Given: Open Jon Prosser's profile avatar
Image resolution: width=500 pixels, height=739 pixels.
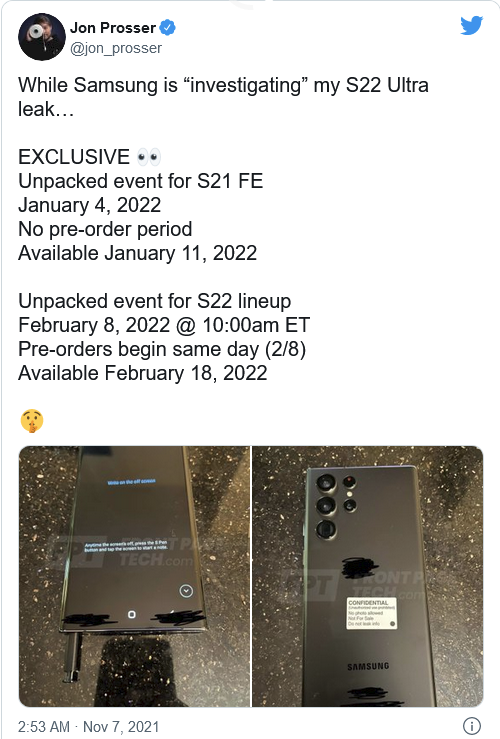Looking at the screenshot, I should click(41, 37).
